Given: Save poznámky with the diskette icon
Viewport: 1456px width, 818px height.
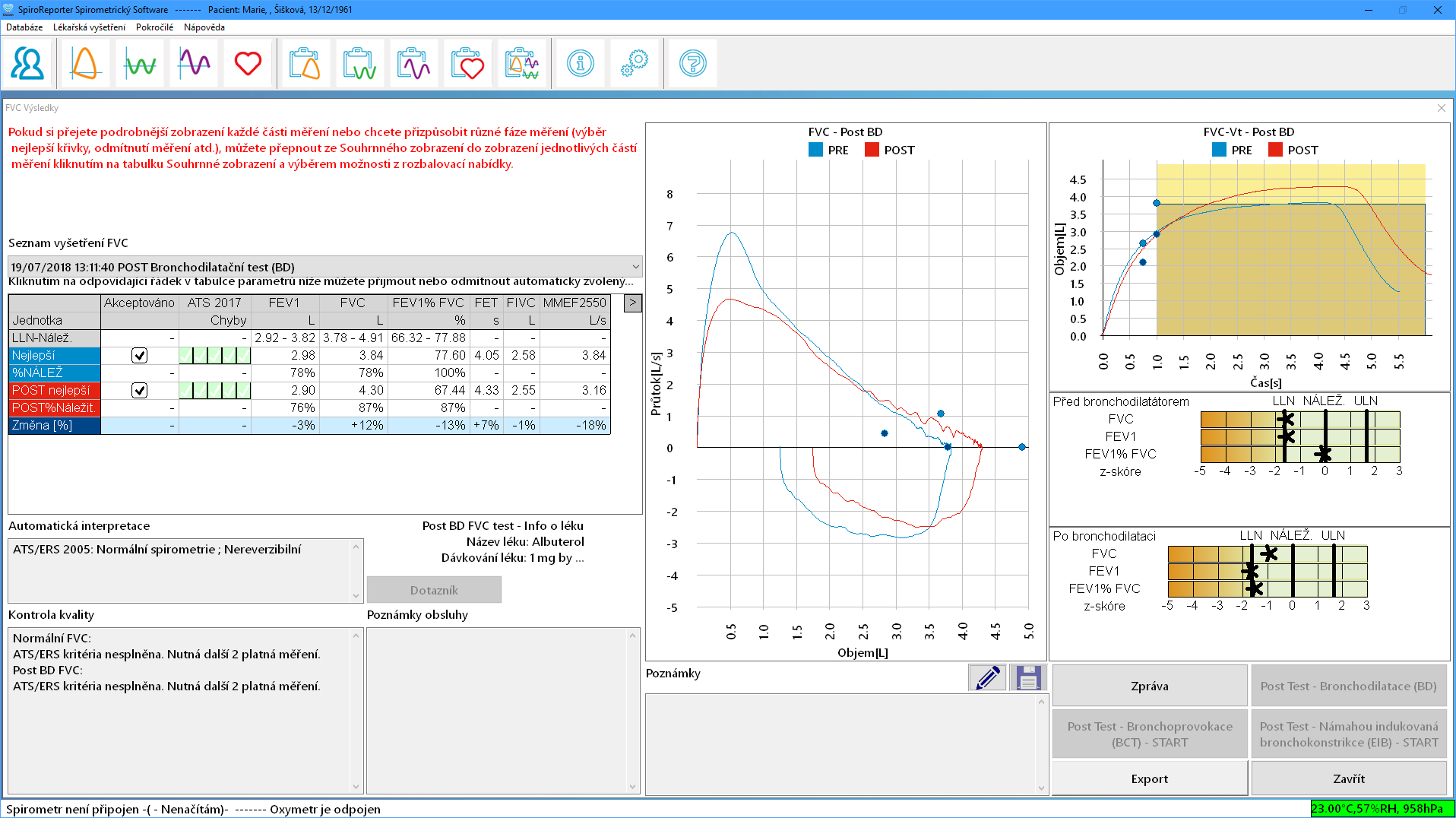Looking at the screenshot, I should (1027, 677).
